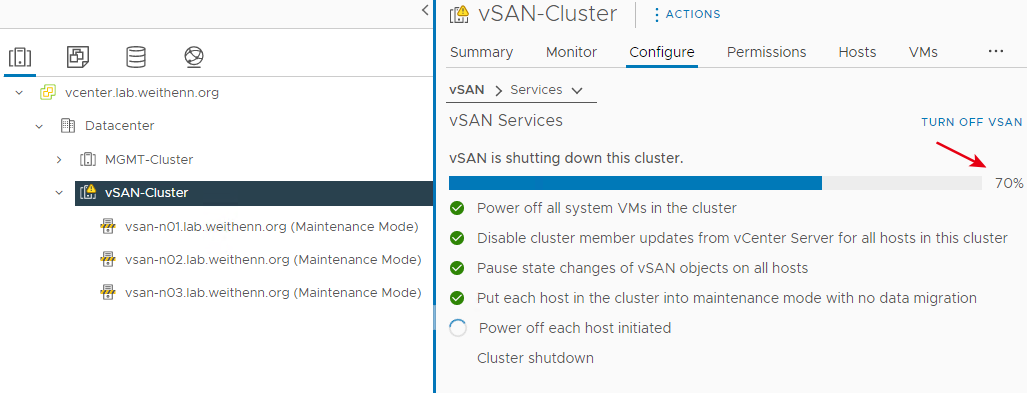1027x393 pixels.
Task: Switch to the Monitor tab
Action: pos(571,52)
